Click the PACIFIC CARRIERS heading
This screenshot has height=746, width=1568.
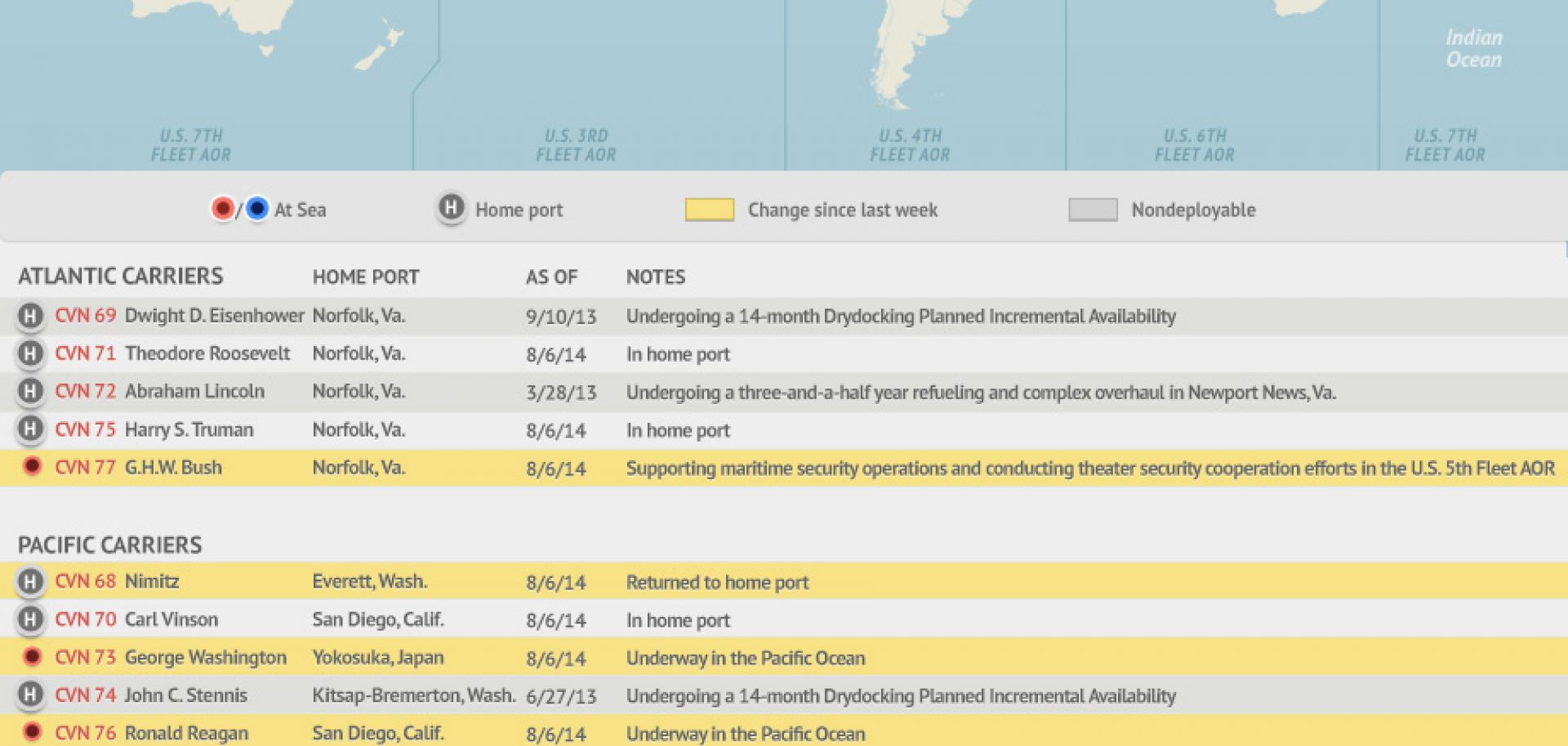(109, 544)
